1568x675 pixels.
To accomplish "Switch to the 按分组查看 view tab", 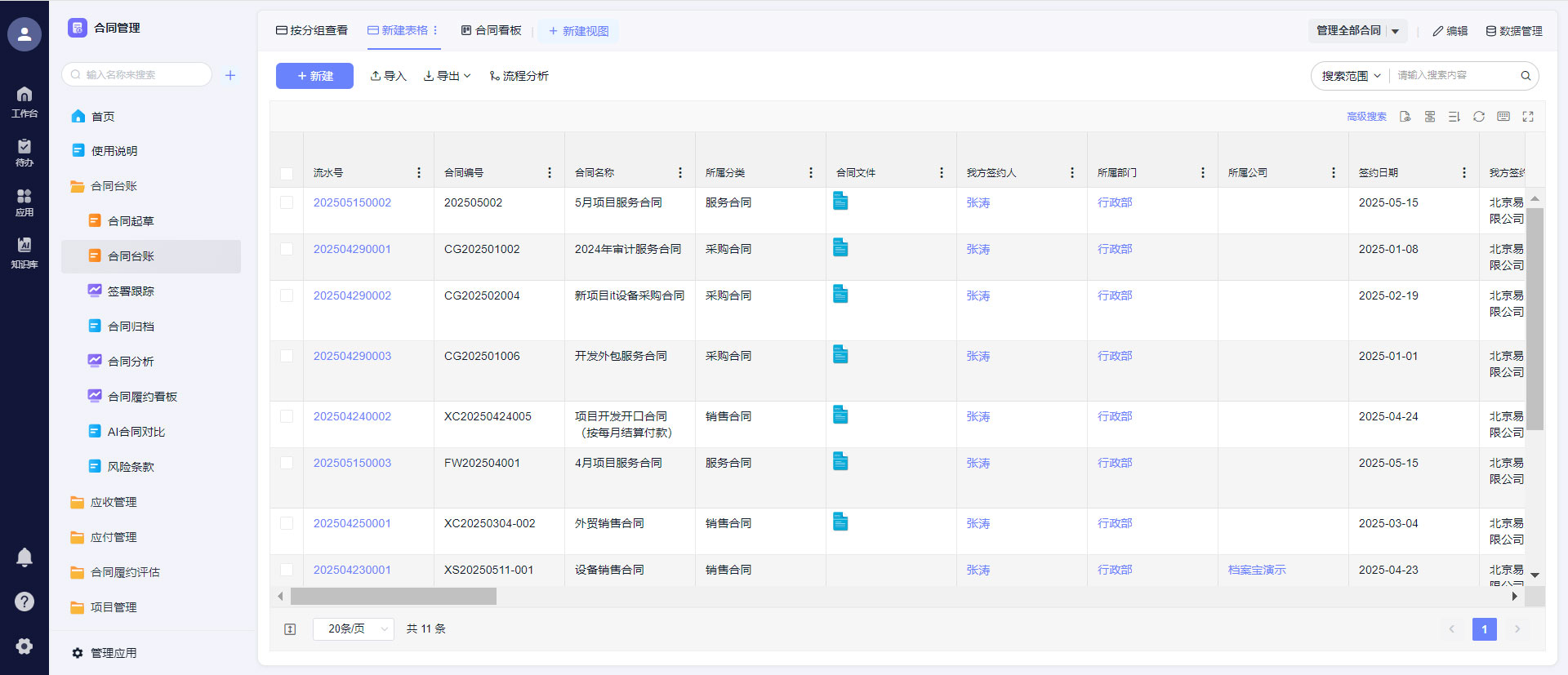I will 312,31.
